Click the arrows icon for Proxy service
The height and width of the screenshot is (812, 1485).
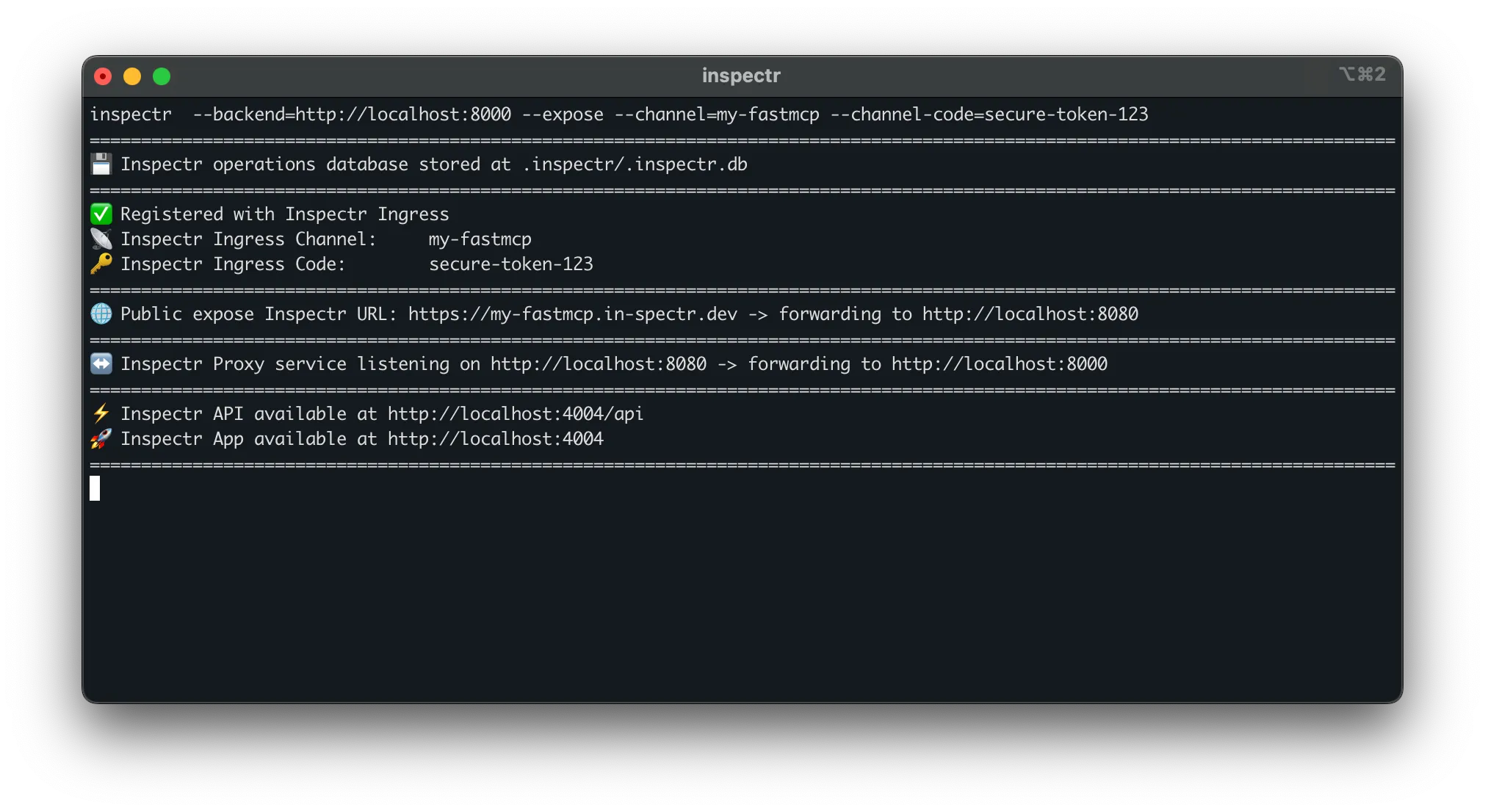pos(101,363)
